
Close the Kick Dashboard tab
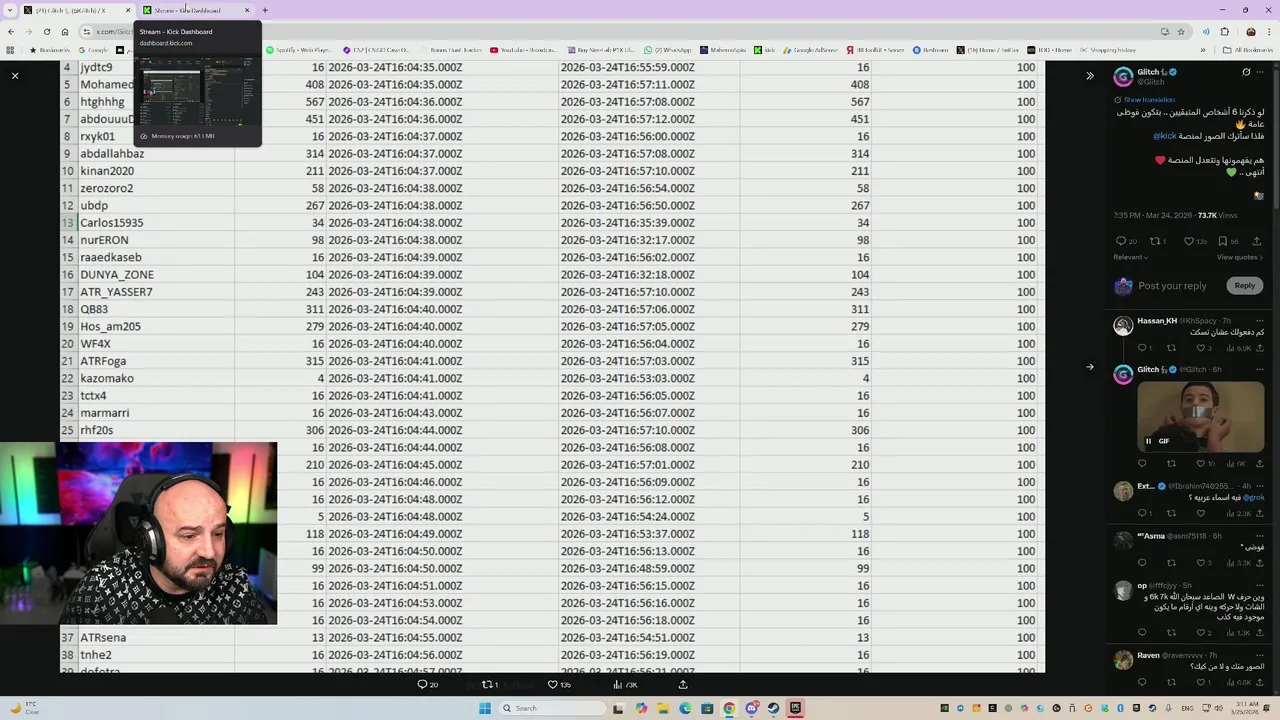247,10
